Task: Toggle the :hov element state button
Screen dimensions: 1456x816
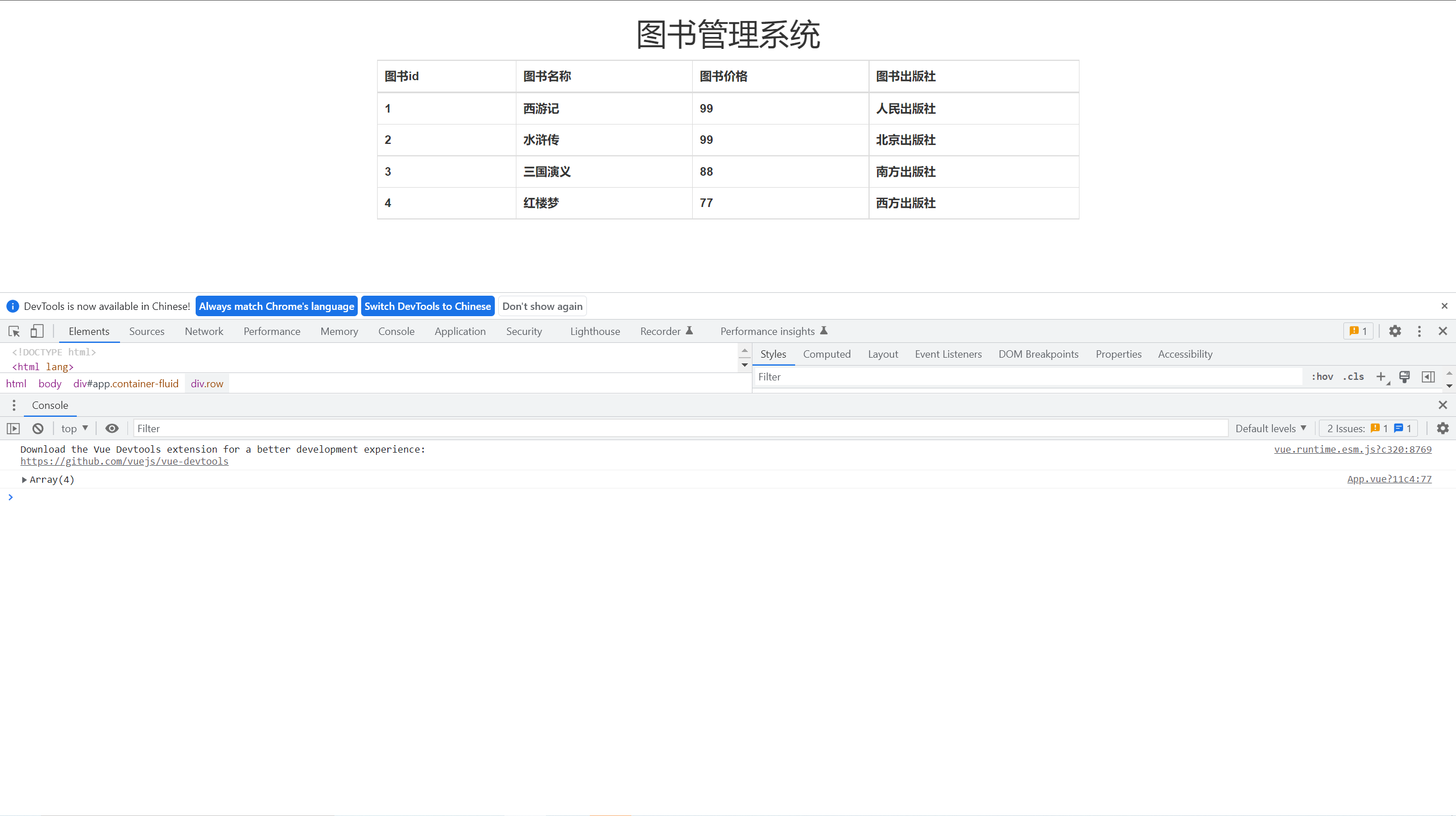Action: (x=1322, y=376)
